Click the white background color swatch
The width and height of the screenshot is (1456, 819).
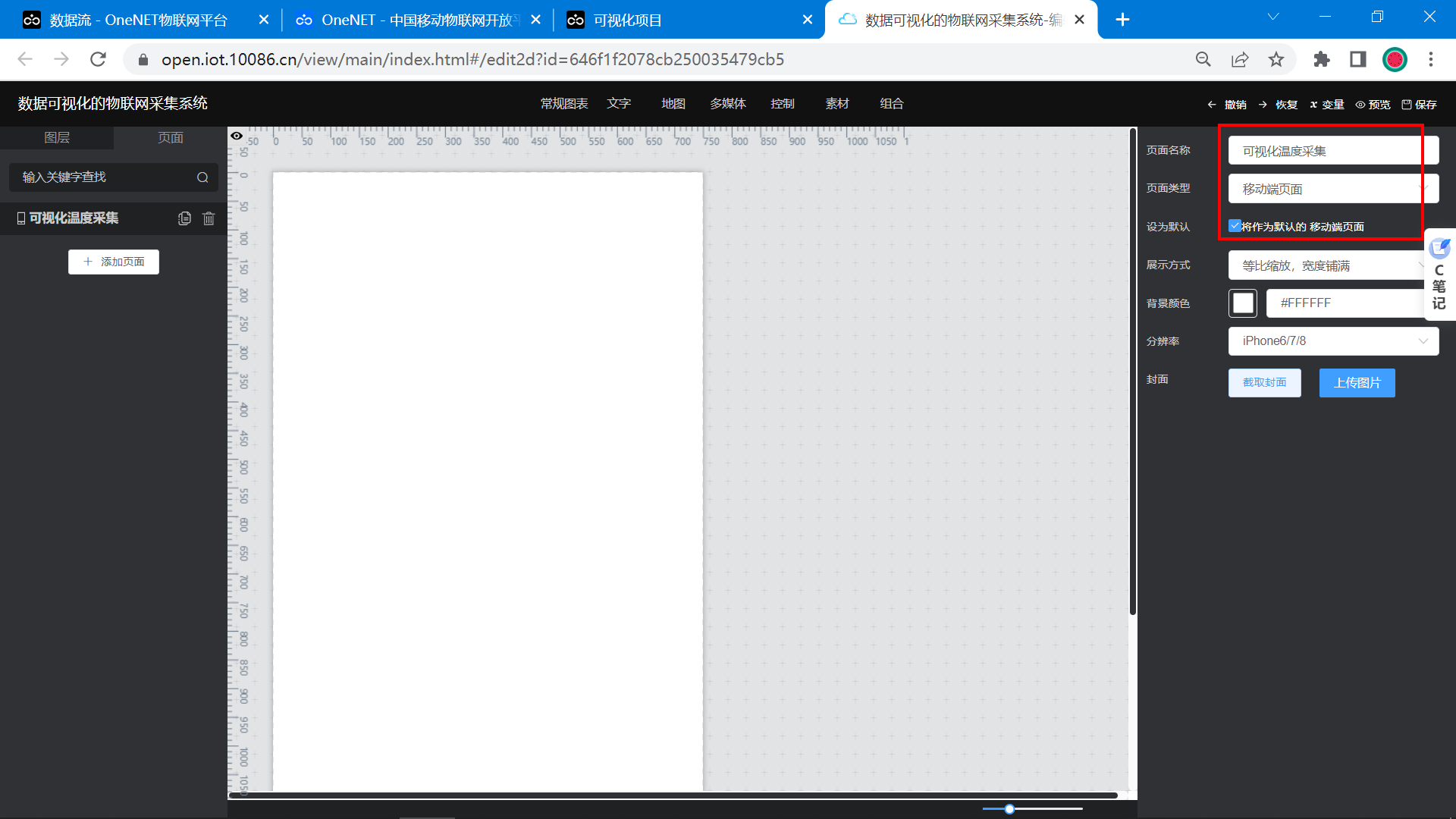point(1242,303)
